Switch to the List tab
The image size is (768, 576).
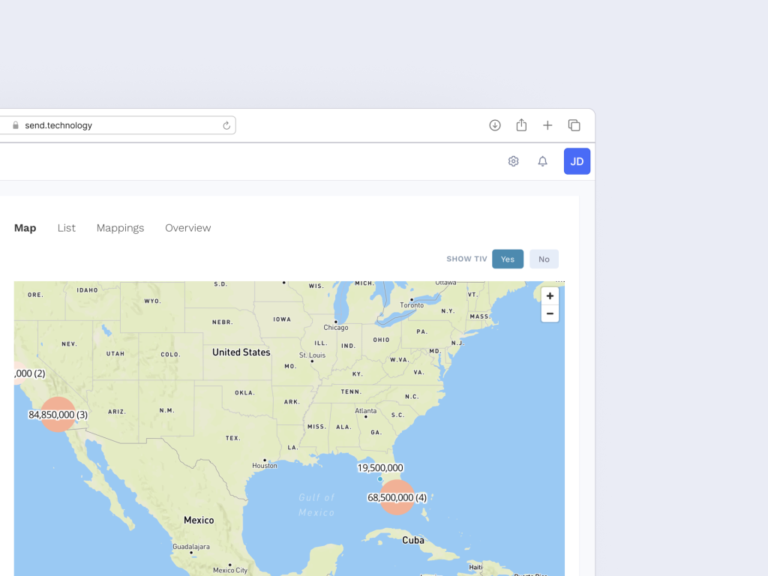click(66, 228)
